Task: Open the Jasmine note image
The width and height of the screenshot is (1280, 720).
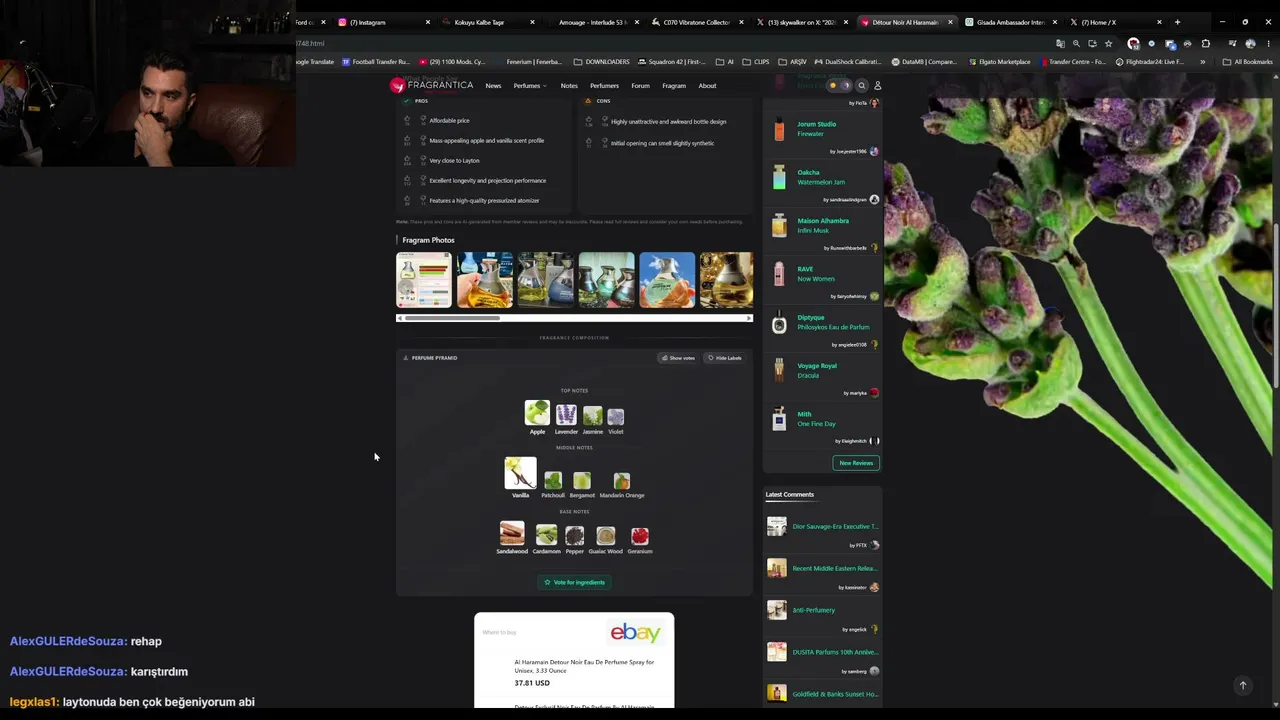Action: [x=592, y=416]
